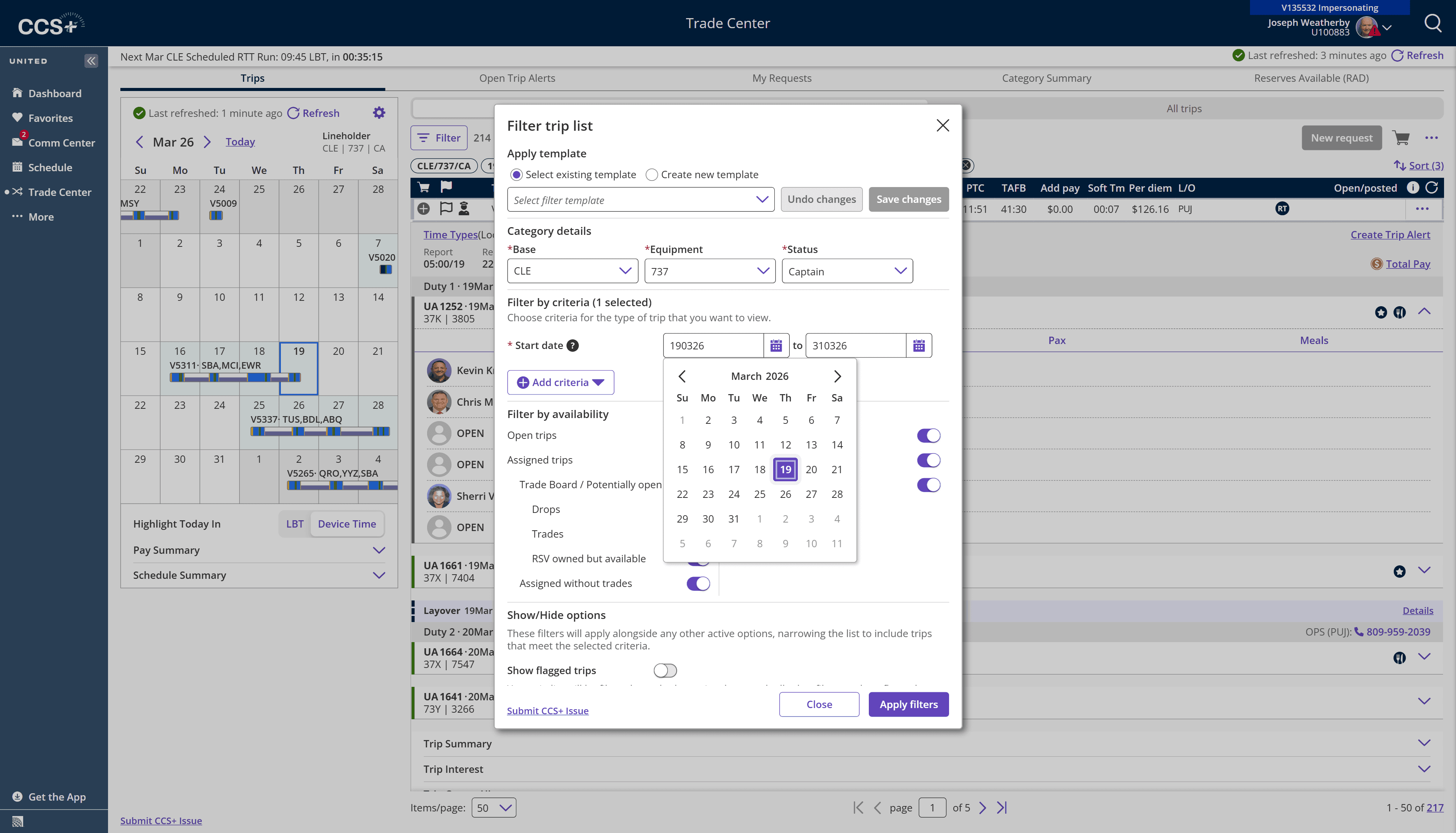Go to next month in date picker
The image size is (1456, 833).
[x=837, y=376]
